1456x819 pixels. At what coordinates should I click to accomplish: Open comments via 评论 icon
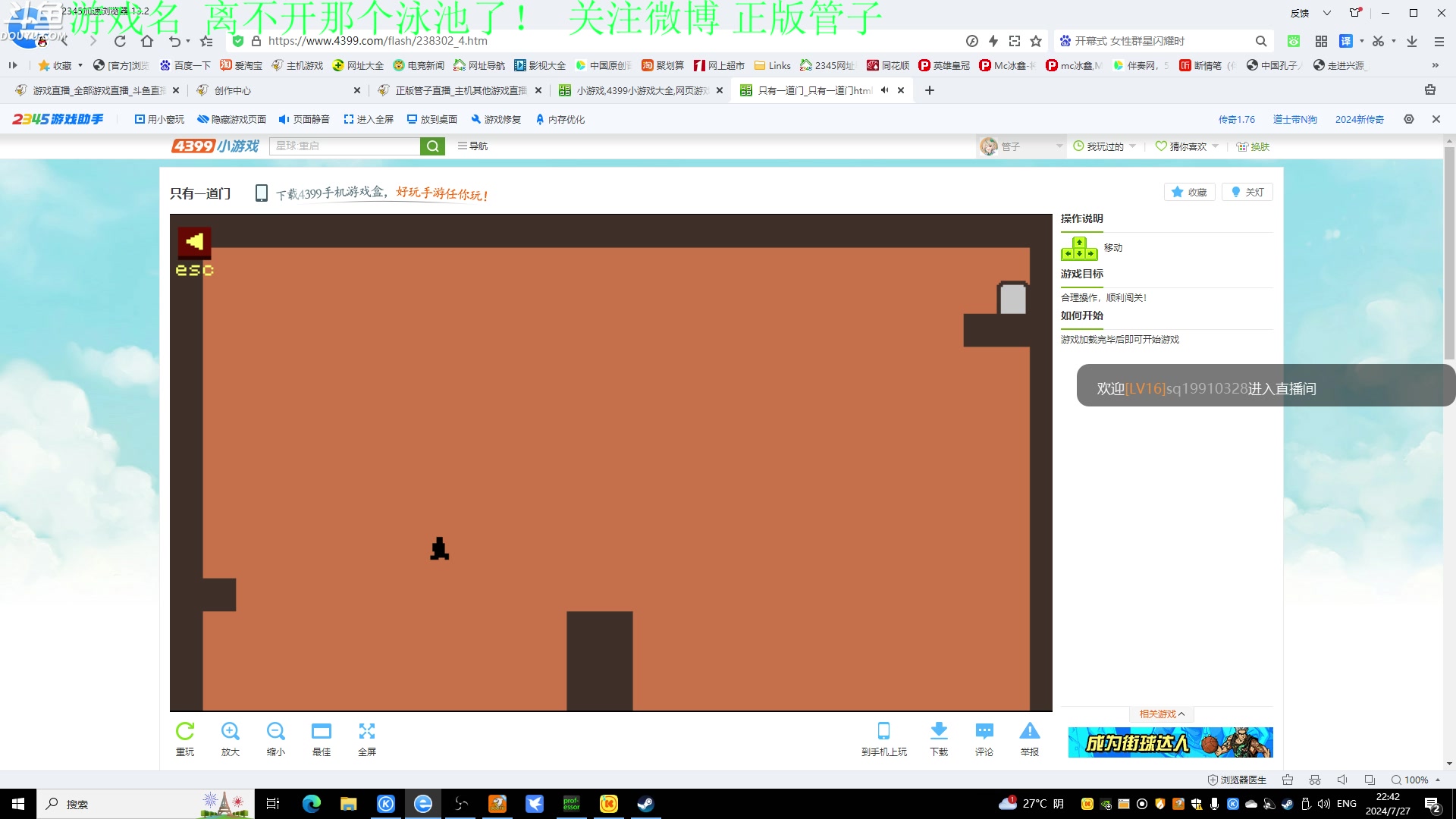tap(984, 739)
